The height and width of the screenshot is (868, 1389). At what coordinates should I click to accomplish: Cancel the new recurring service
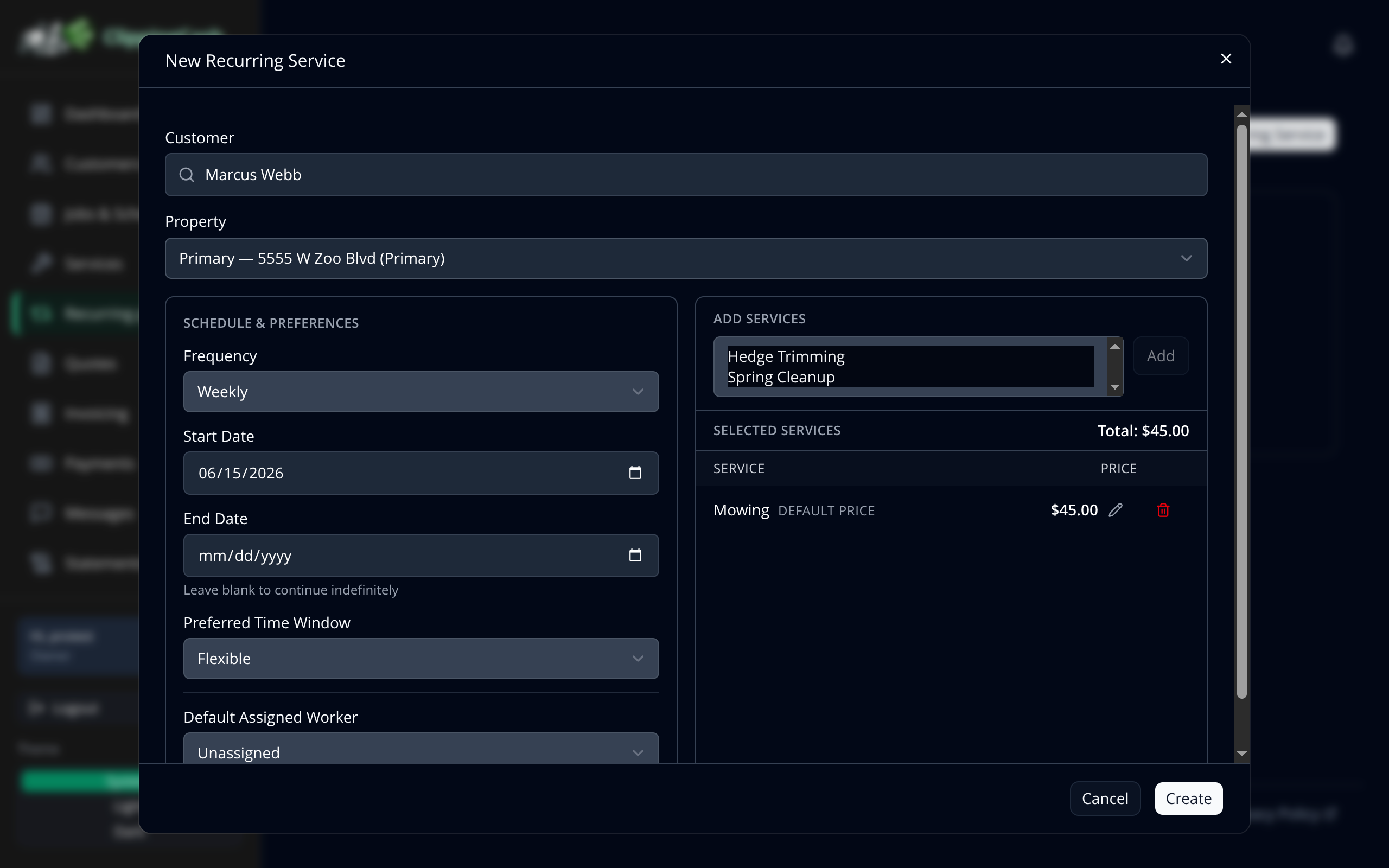[1105, 799]
